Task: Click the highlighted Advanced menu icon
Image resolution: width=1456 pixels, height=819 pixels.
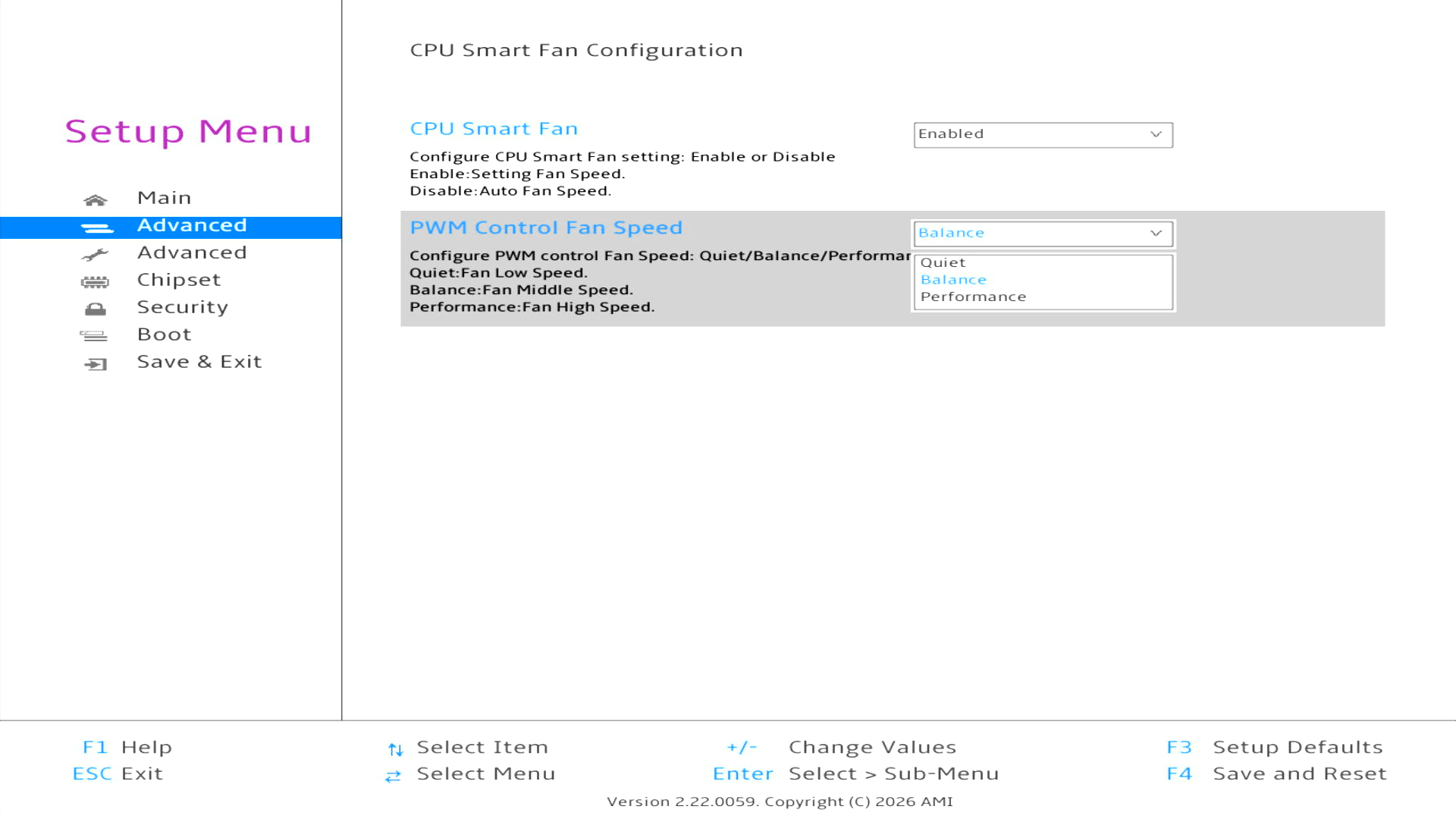Action: coord(97,227)
